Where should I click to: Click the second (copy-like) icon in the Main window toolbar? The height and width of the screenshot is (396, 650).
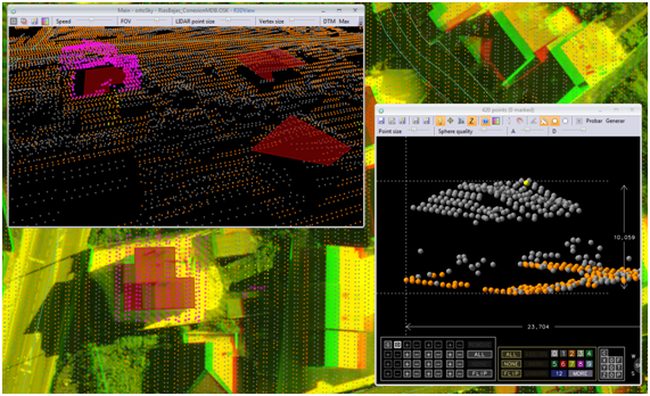tap(24, 21)
